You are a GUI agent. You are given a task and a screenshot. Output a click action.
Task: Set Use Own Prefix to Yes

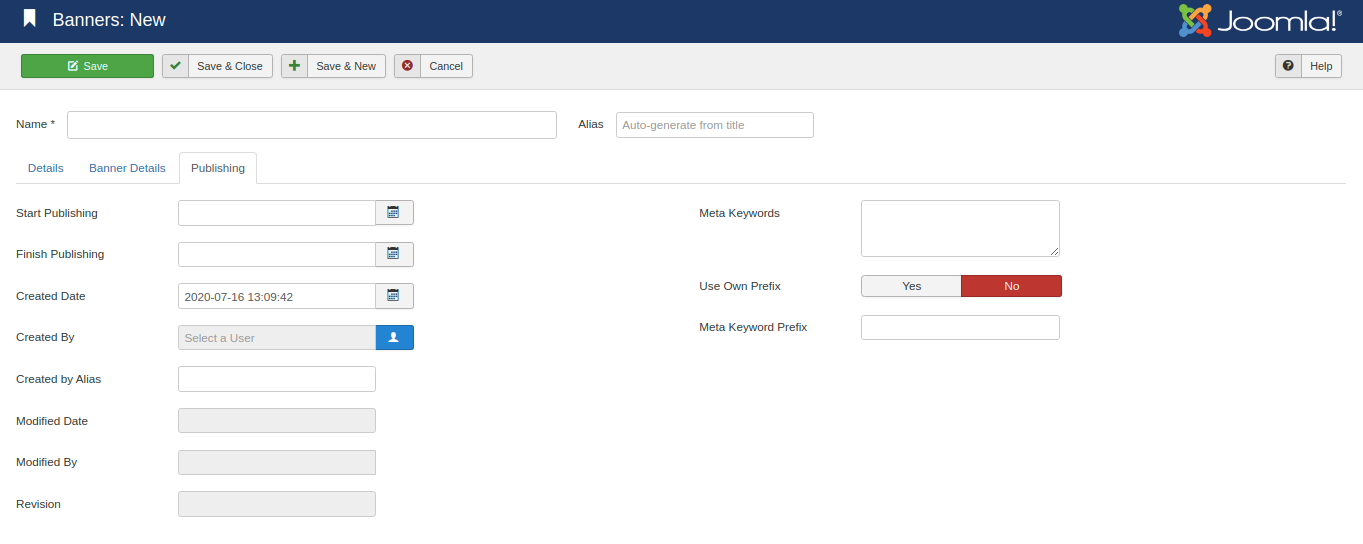pos(911,286)
